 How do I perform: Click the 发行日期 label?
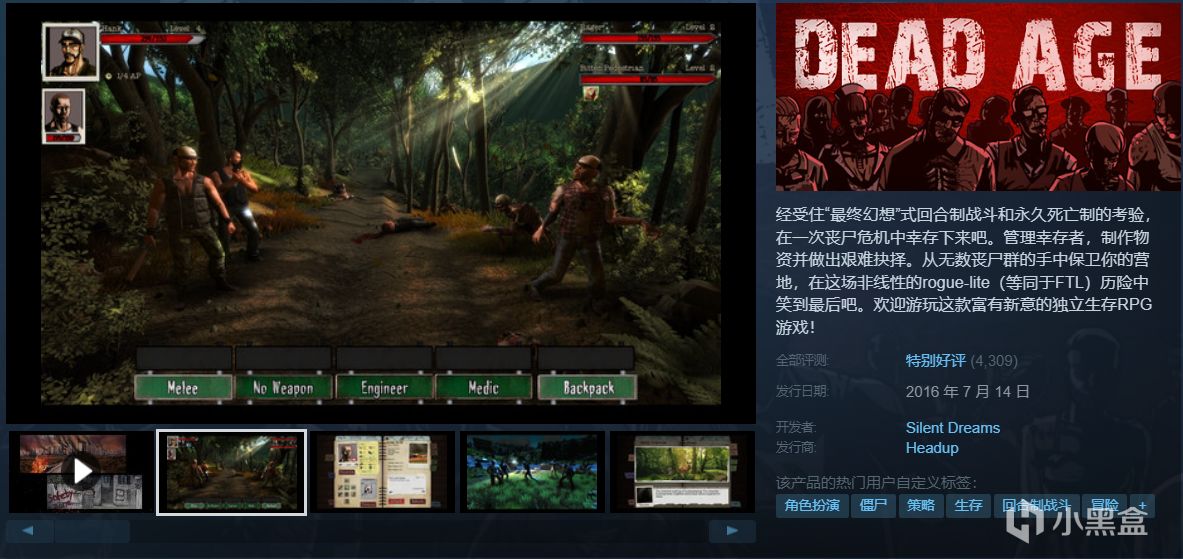coord(802,392)
